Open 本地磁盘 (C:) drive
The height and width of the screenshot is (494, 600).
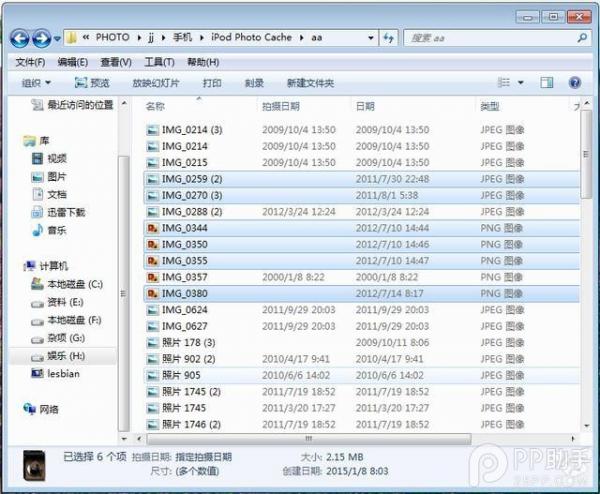67,284
